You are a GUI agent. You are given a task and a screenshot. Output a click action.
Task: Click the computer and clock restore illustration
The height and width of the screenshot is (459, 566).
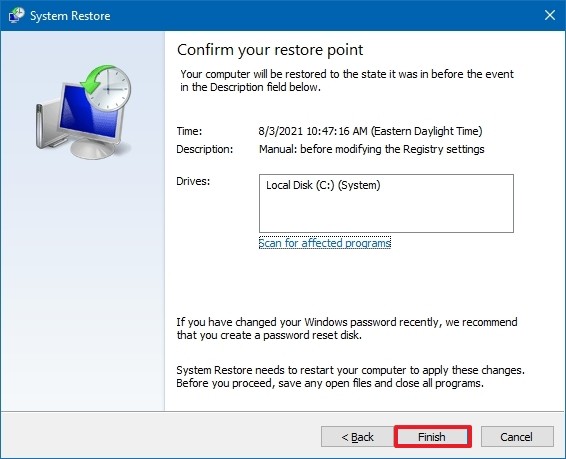pyautogui.click(x=83, y=112)
